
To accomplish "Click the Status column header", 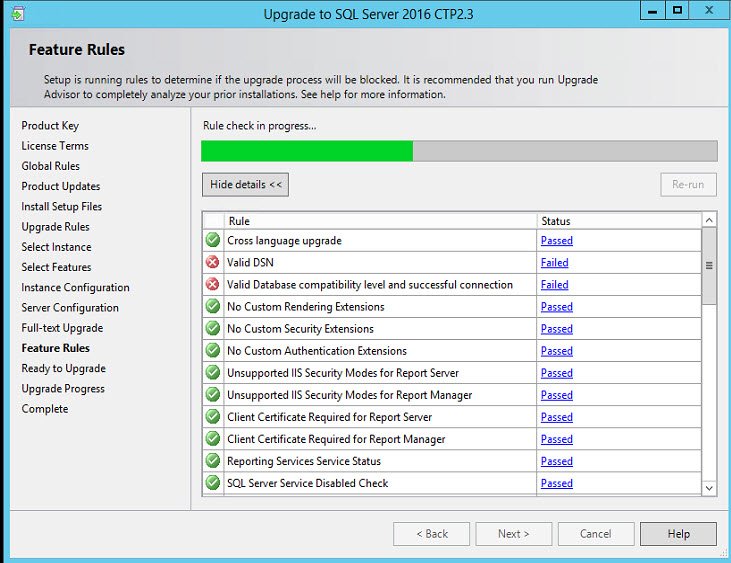I will tap(619, 221).
